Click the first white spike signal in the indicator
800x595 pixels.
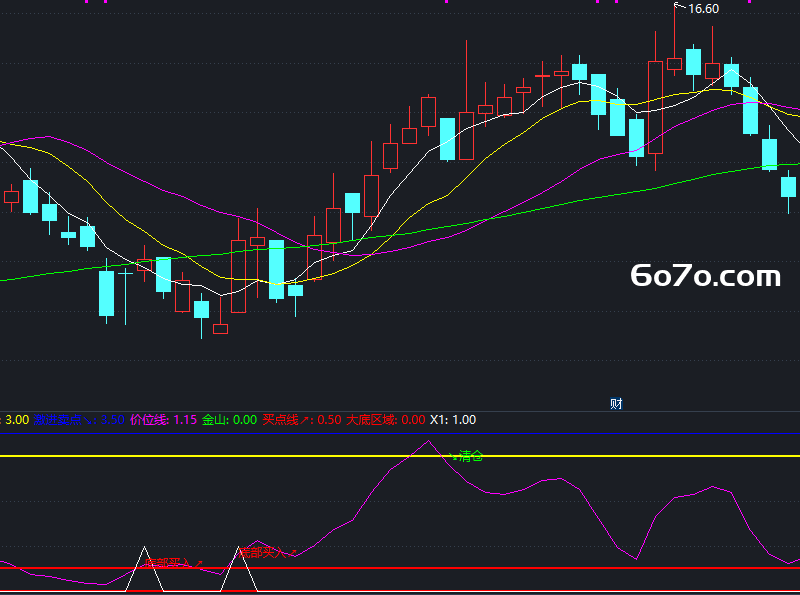[144, 569]
